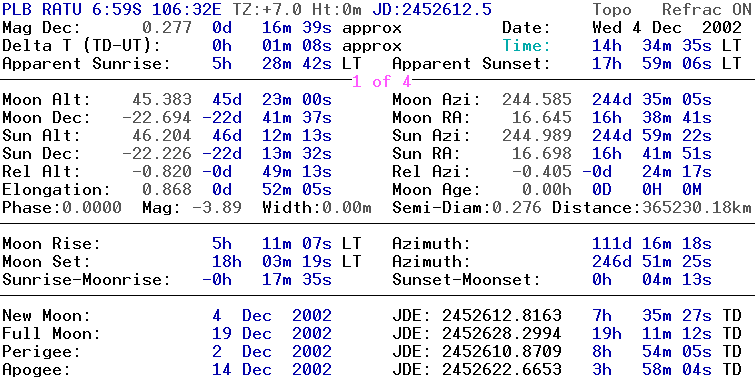Click Rel Azi value -0.405
Screen dimensions: 755x384
click(542, 172)
